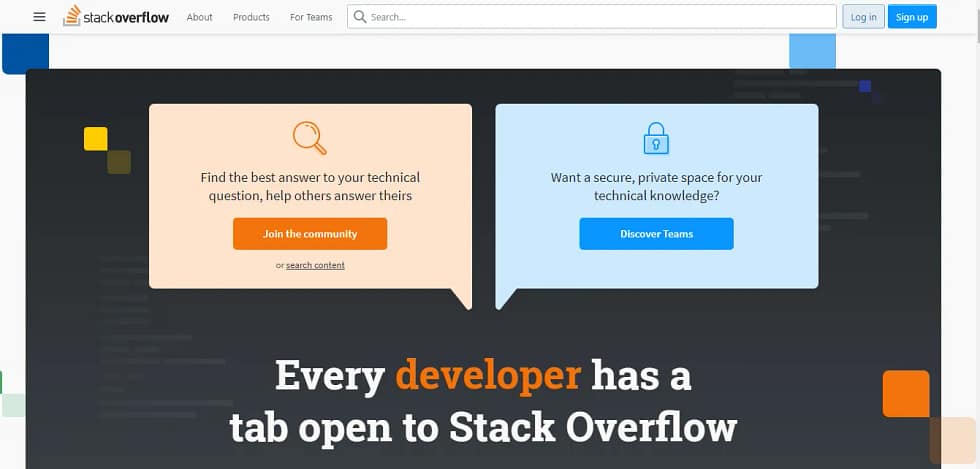Click the Stack Overflow logo
Screen dimensions: 980x469
pos(118,17)
